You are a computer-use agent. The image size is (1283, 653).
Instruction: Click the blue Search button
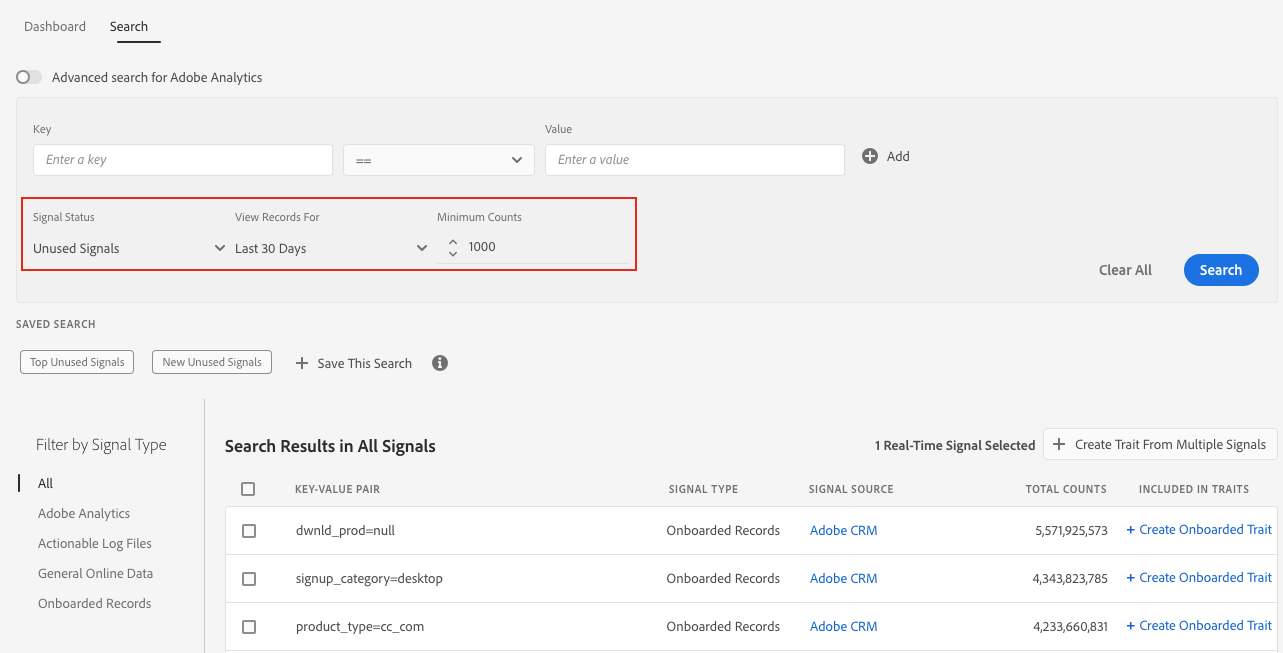click(x=1221, y=270)
